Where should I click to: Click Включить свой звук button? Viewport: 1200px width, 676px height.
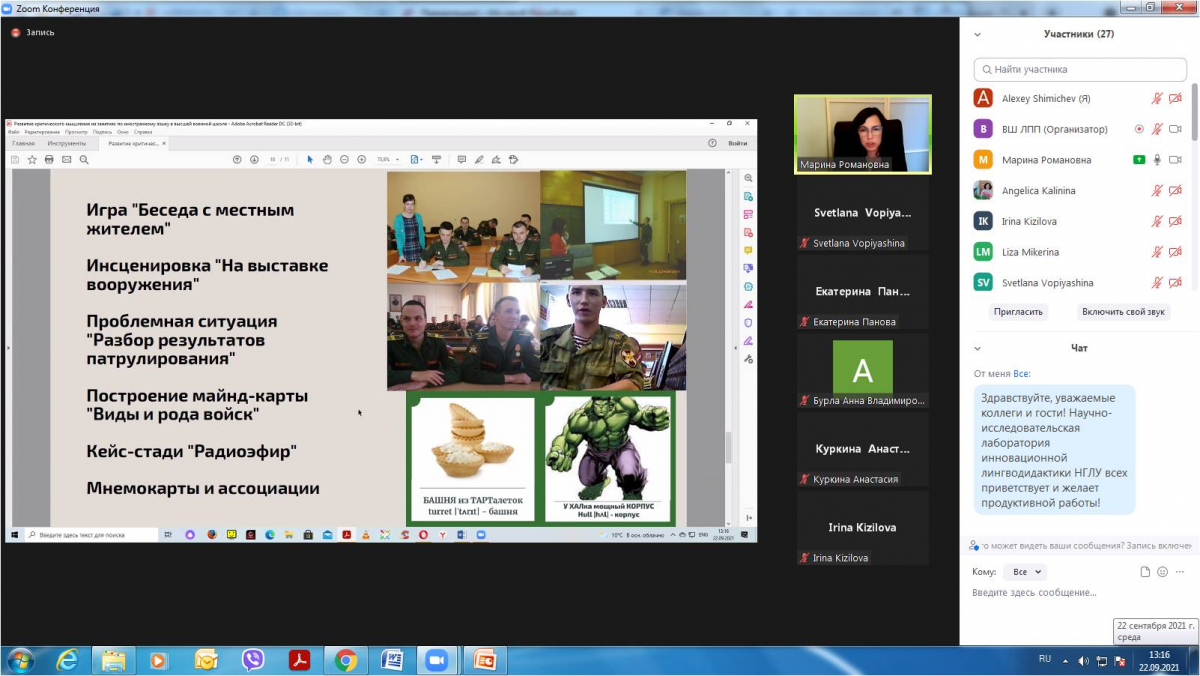pos(1123,312)
